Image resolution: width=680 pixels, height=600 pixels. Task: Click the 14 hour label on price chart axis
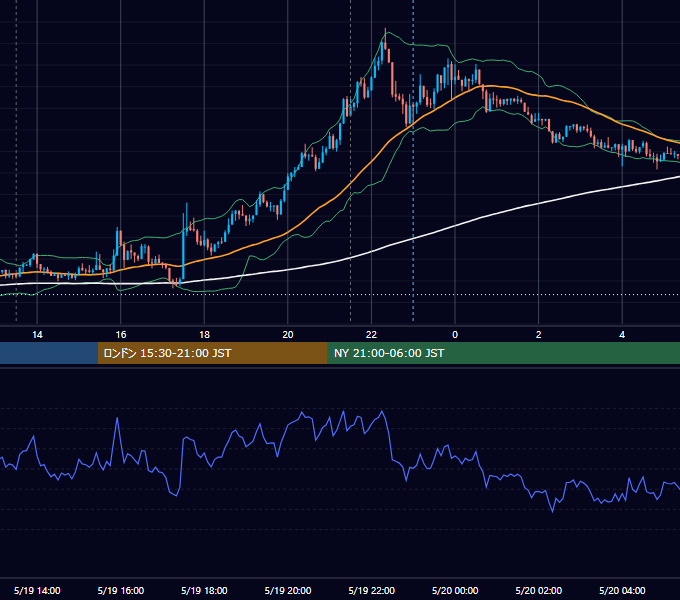pos(37,335)
